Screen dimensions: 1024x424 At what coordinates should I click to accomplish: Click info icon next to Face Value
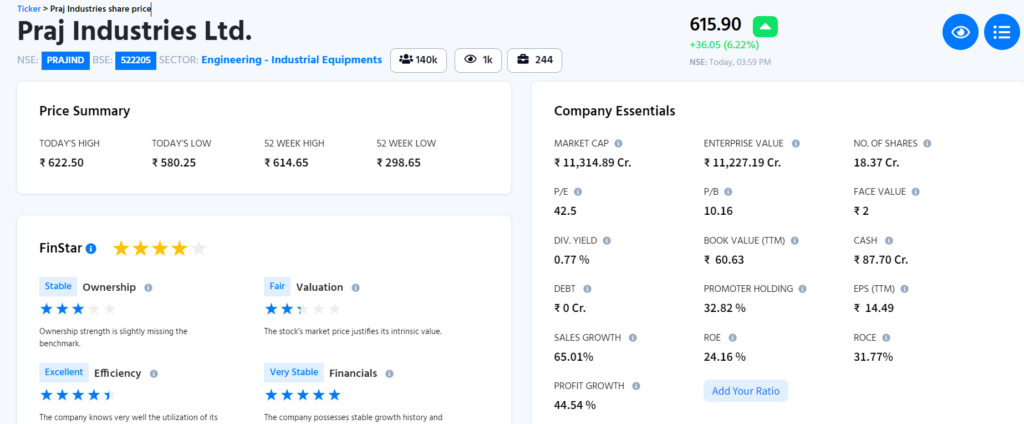pyautogui.click(x=915, y=192)
